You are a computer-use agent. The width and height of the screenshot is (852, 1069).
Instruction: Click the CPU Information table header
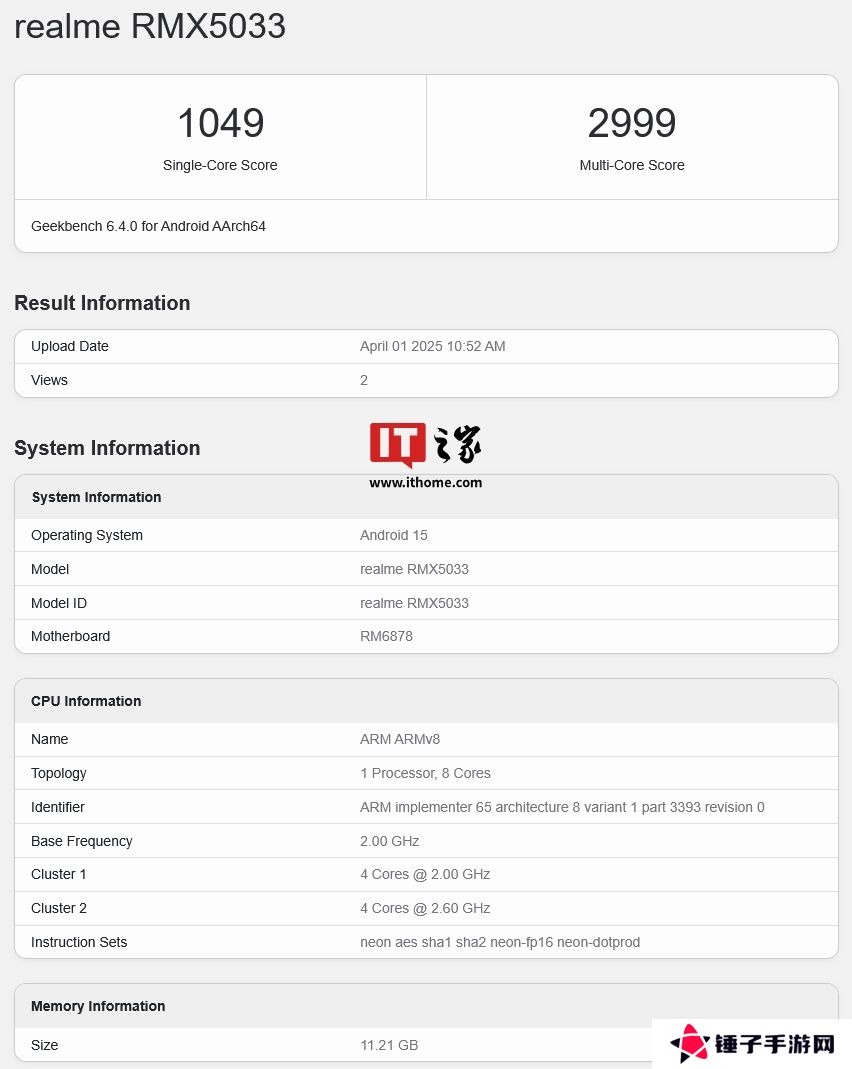tap(86, 701)
